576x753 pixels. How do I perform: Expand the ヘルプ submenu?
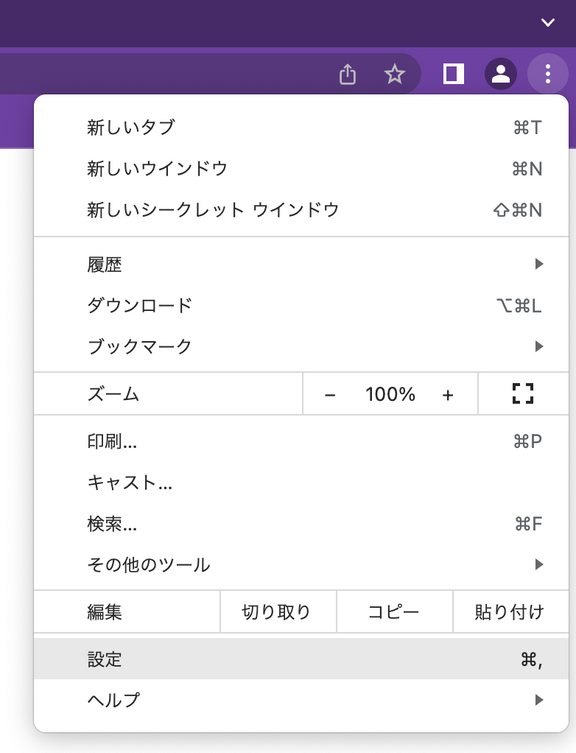(301, 700)
